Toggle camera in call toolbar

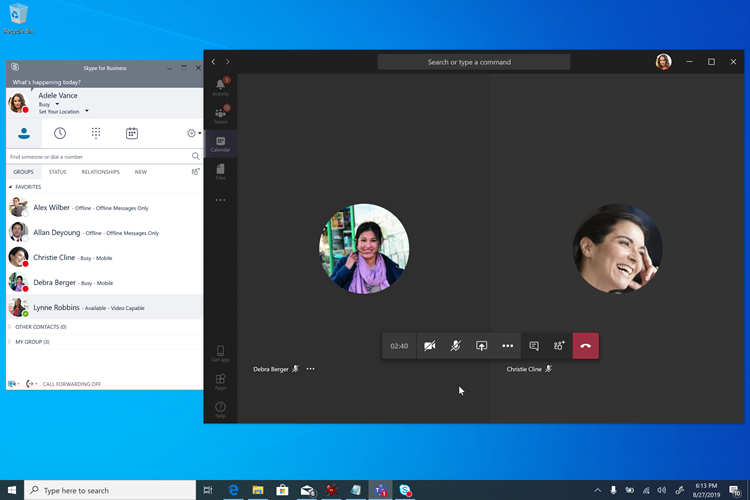pos(429,346)
